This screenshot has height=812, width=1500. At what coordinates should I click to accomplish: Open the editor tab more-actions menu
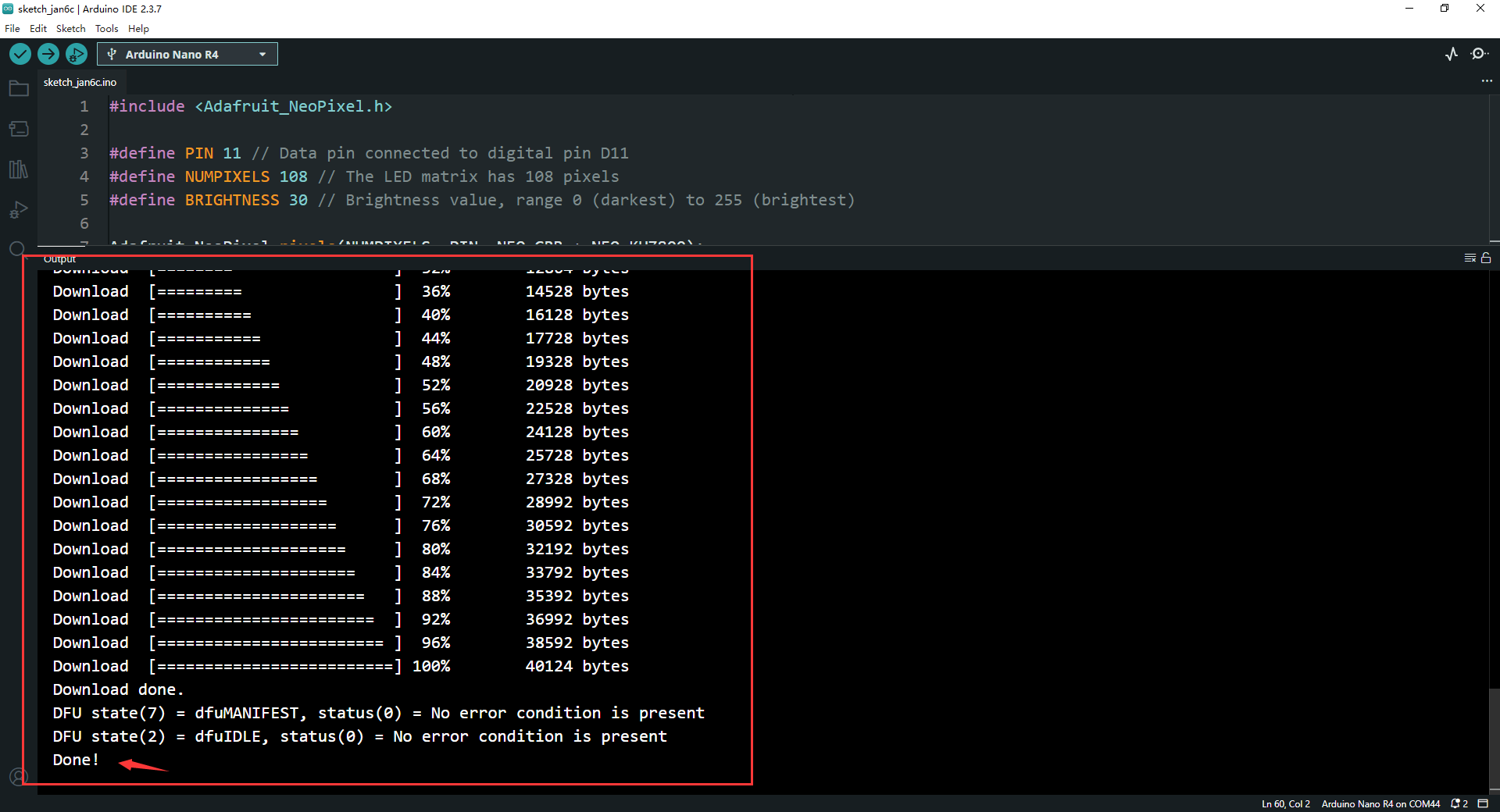1486,81
